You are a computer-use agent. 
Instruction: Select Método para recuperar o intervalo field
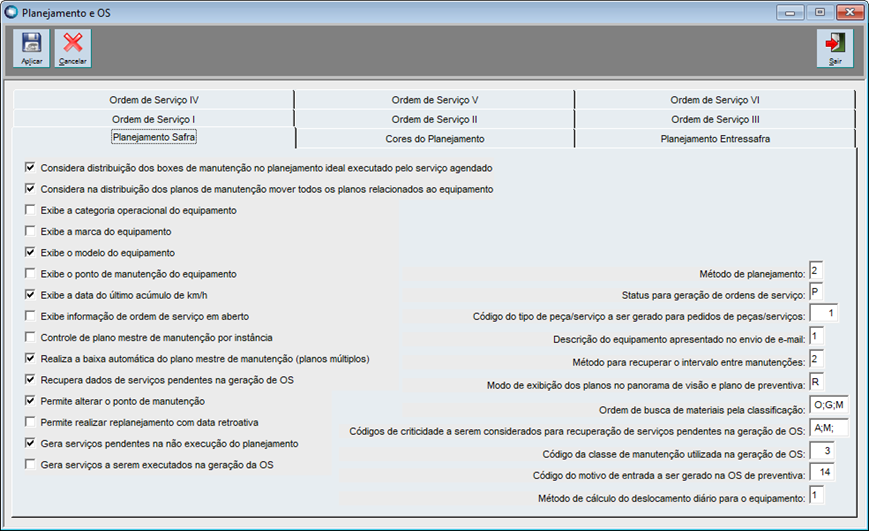pos(816,359)
